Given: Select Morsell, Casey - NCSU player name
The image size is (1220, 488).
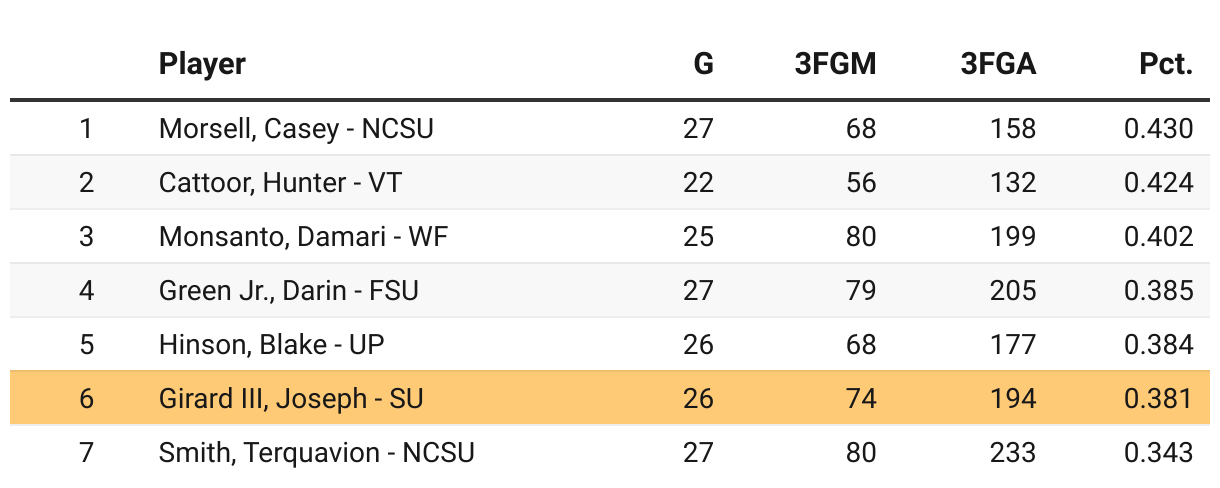Looking at the screenshot, I should pos(296,128).
